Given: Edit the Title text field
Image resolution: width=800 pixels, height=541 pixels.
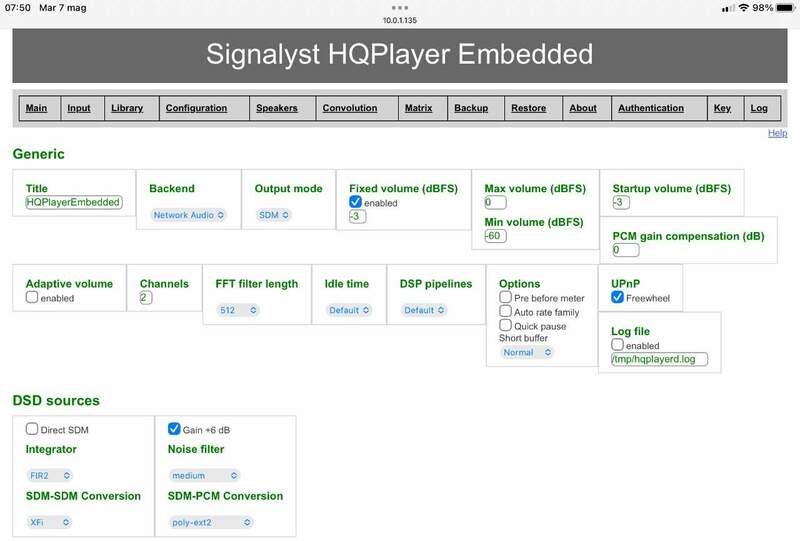Looking at the screenshot, I should 74,202.
